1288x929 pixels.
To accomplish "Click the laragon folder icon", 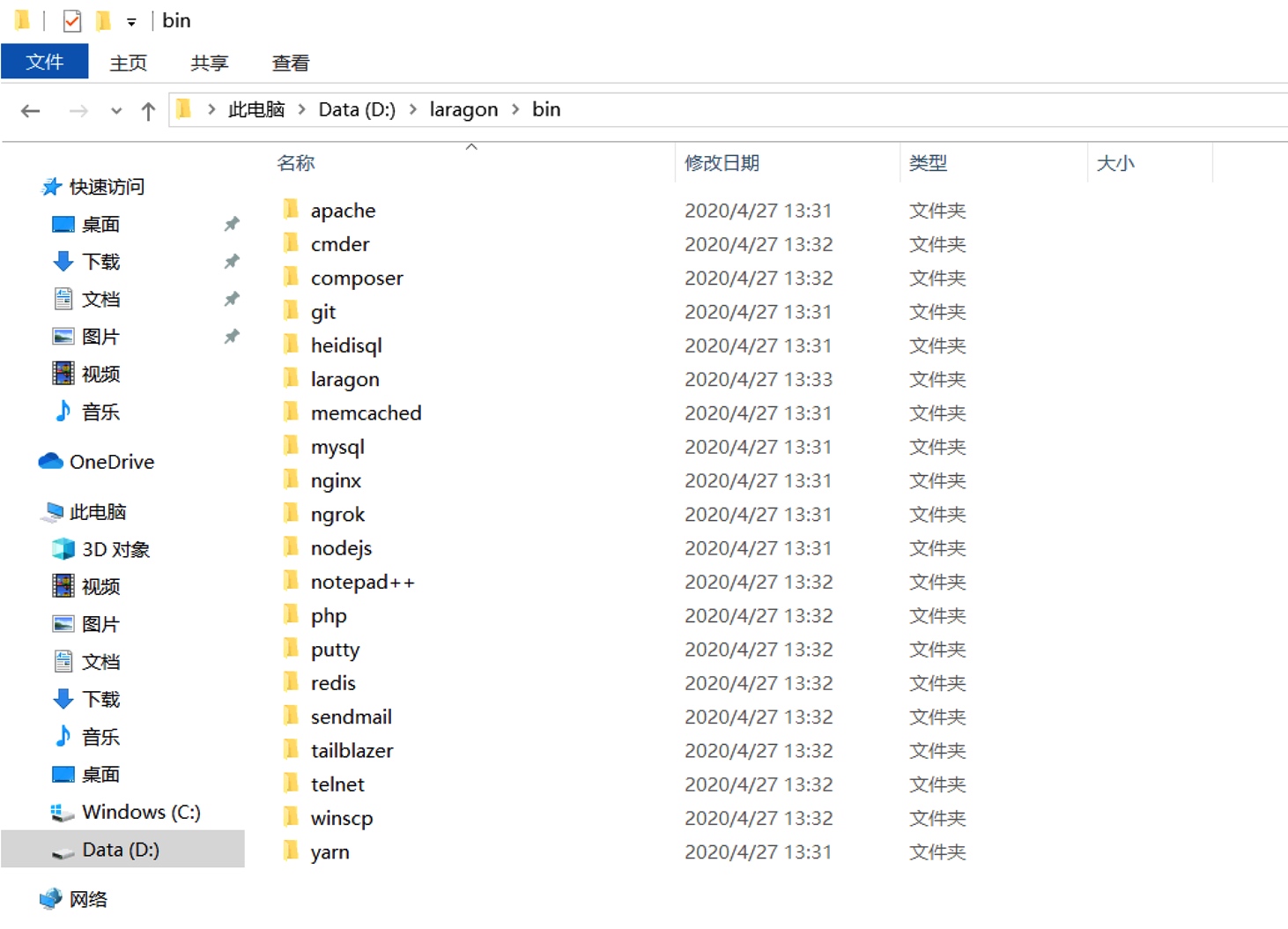I will 292,378.
